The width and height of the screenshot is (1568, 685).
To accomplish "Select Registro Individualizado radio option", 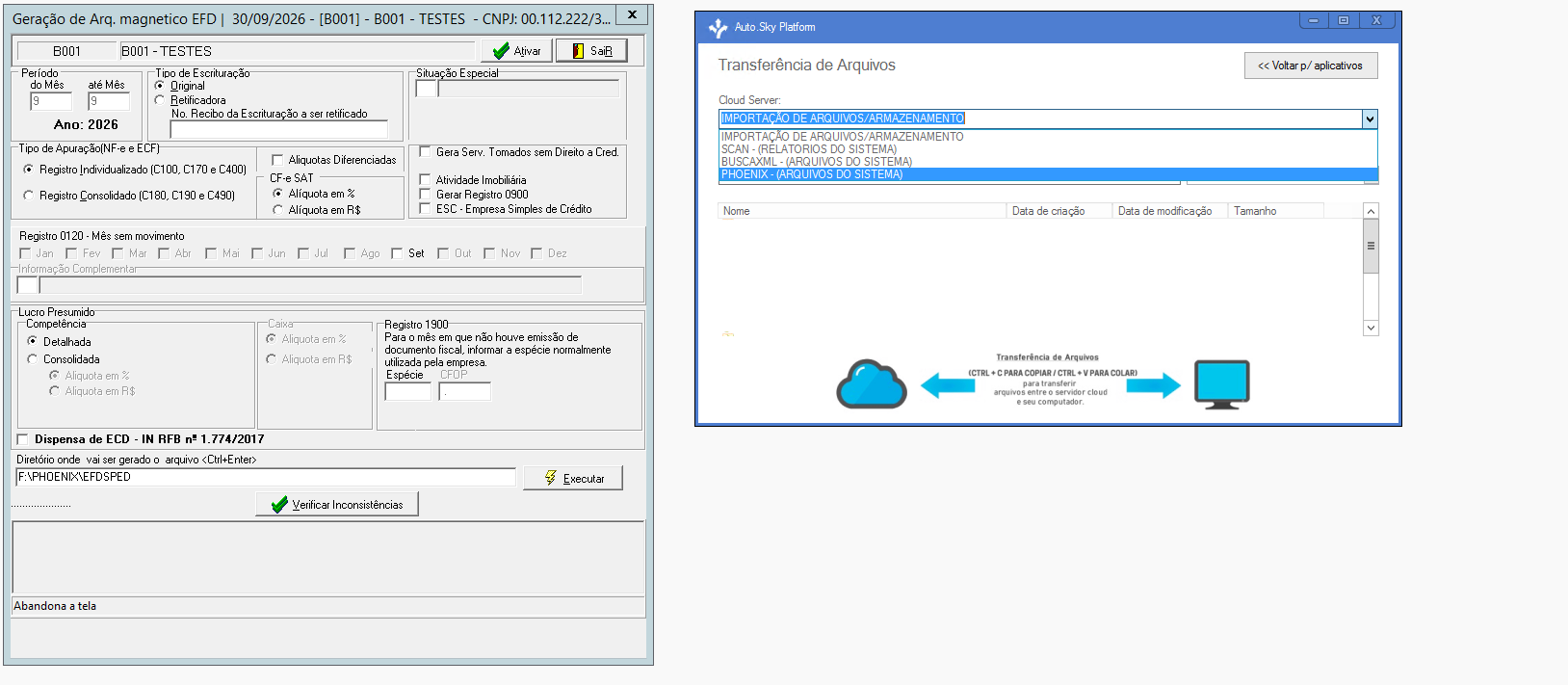I will pyautogui.click(x=29, y=170).
